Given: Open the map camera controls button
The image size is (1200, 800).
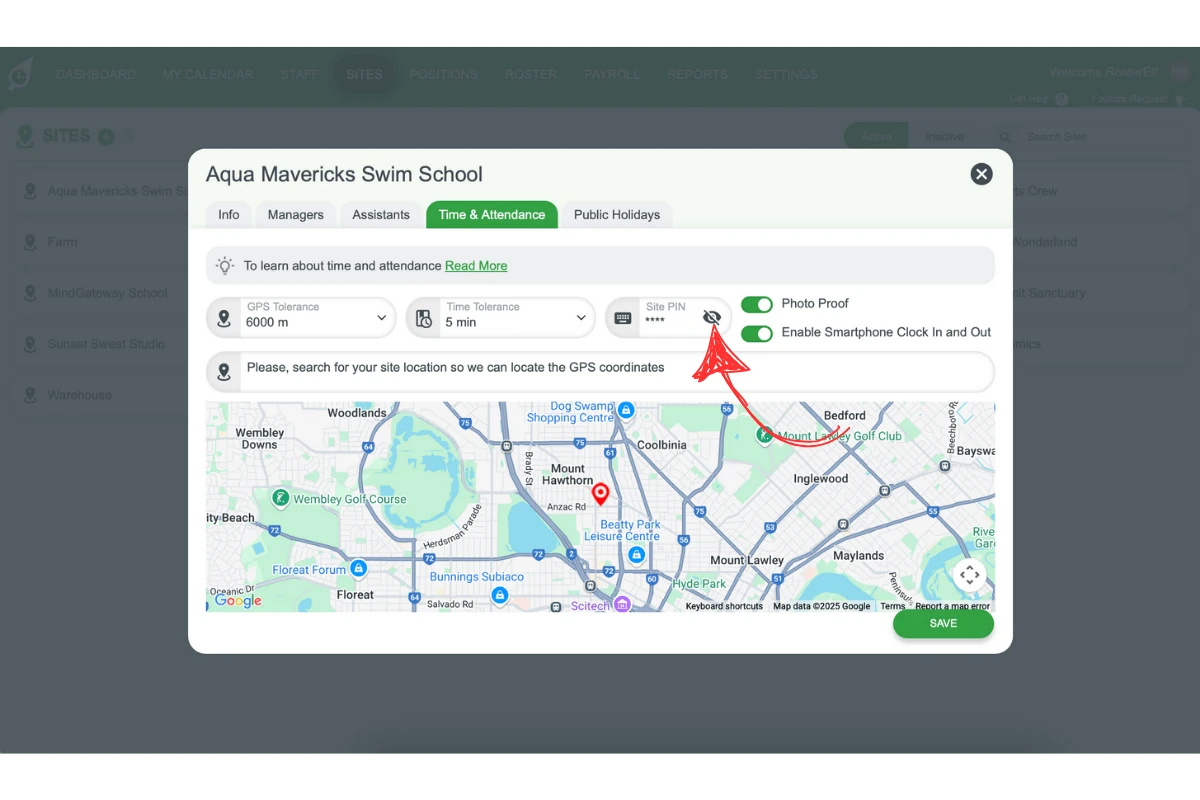Looking at the screenshot, I should (x=970, y=575).
